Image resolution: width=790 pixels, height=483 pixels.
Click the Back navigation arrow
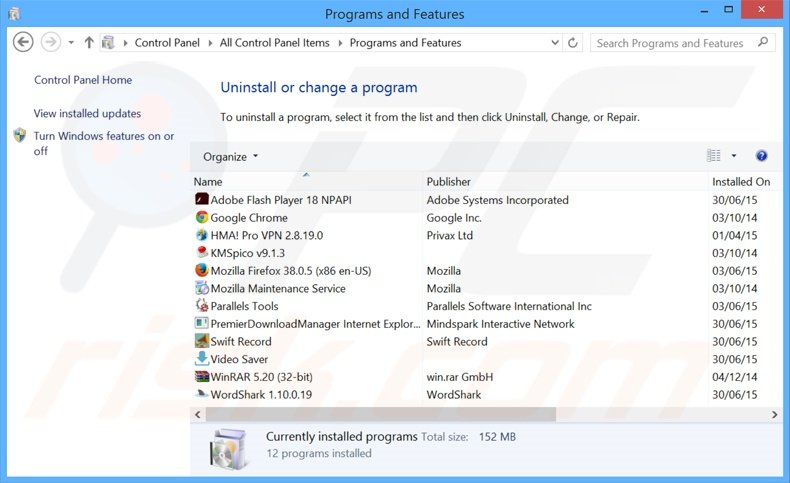pos(23,42)
